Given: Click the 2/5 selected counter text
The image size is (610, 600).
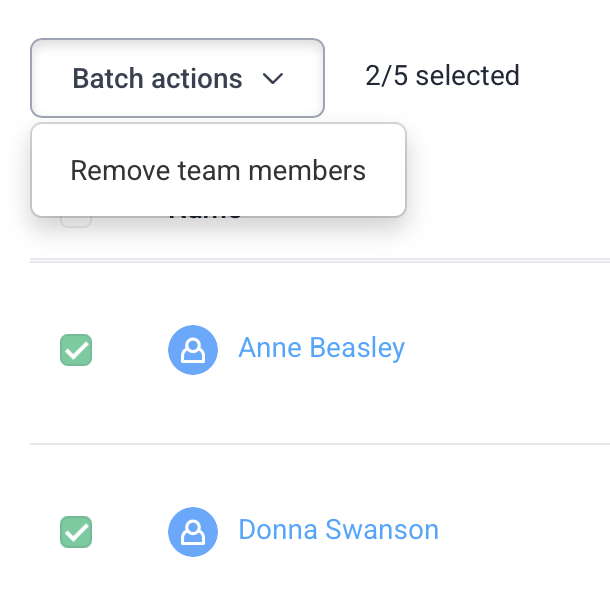Looking at the screenshot, I should (x=442, y=76).
